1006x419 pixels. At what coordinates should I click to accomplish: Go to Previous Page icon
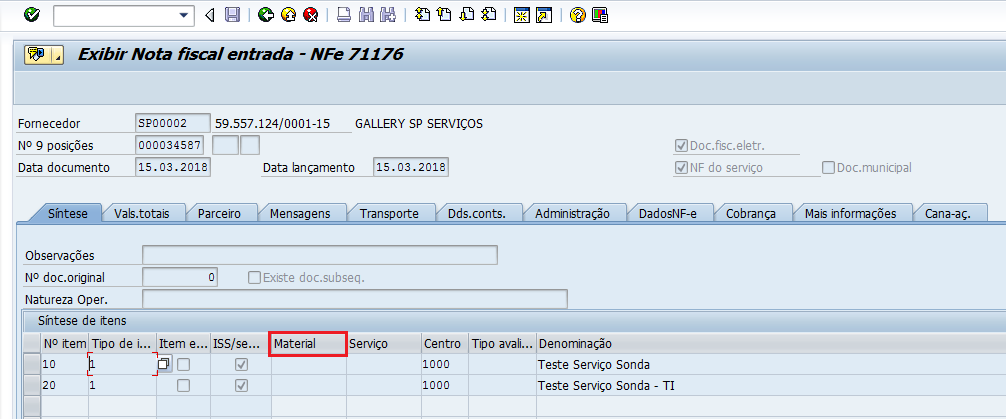(444, 15)
